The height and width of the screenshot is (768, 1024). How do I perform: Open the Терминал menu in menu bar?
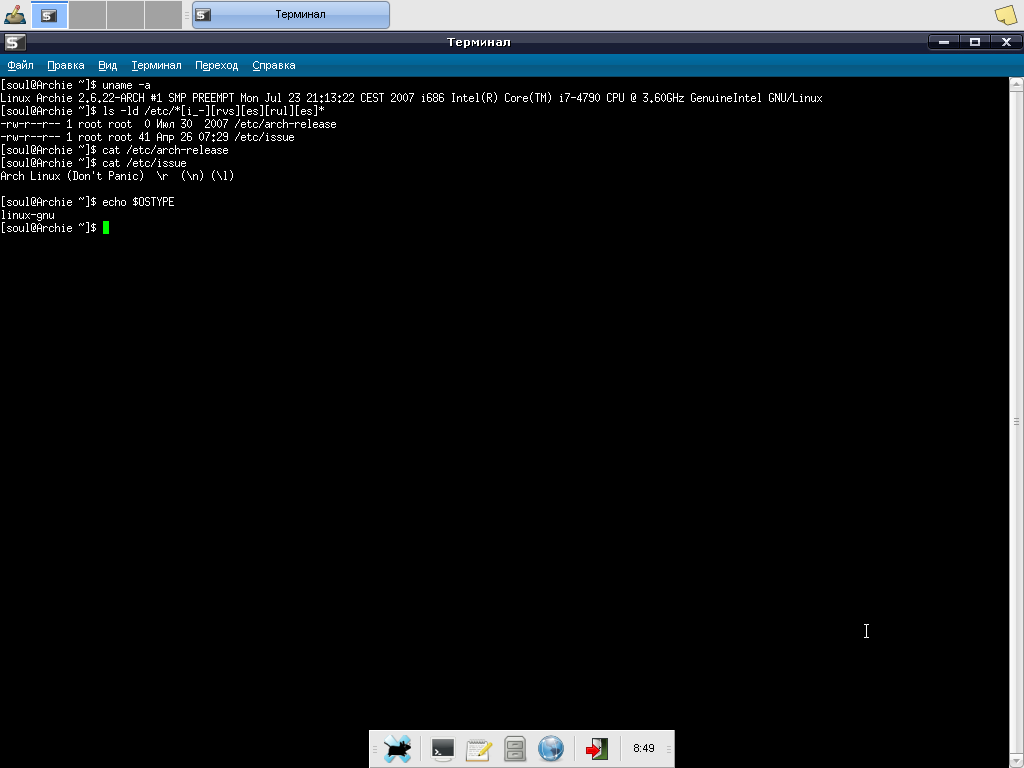click(156, 65)
